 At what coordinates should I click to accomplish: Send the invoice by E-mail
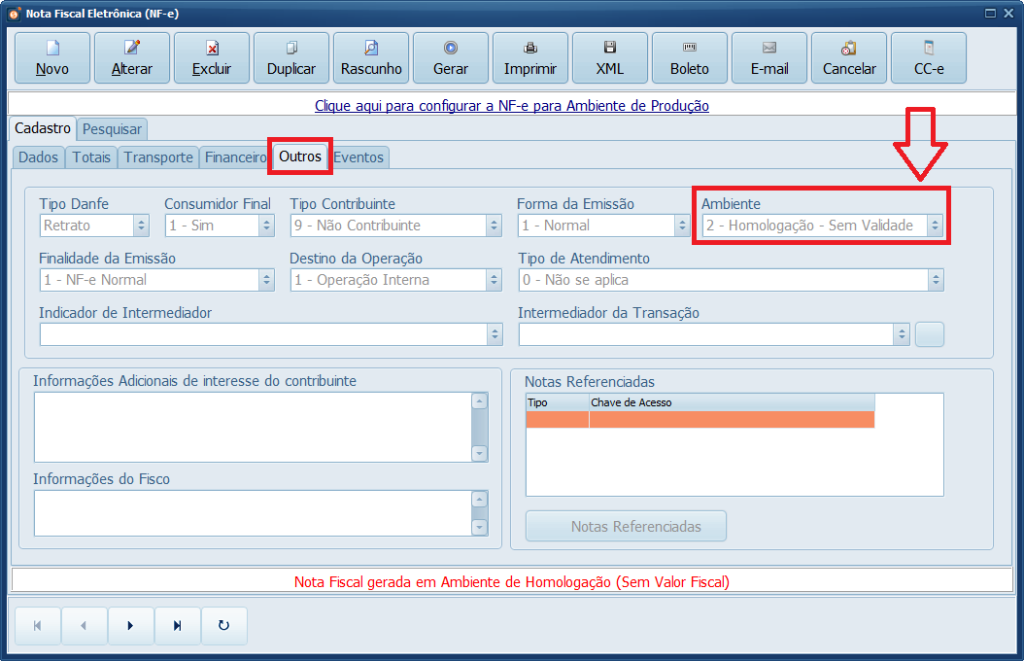click(769, 58)
